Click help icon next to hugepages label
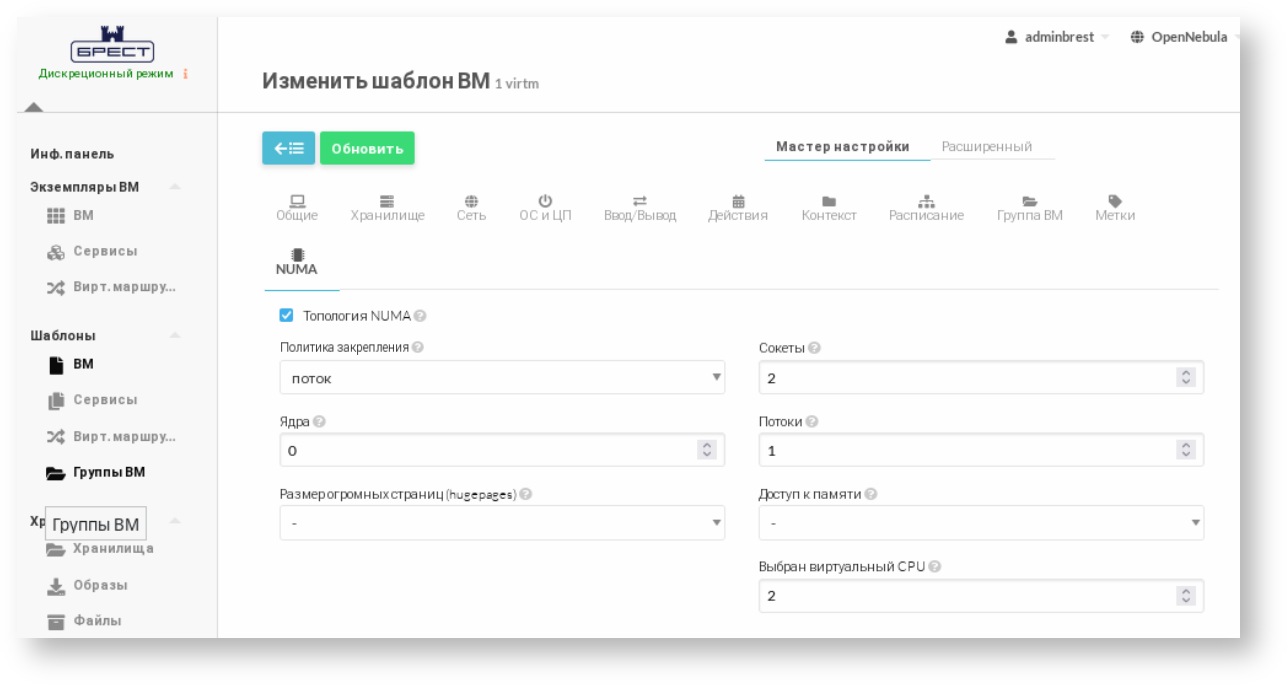Viewport: 1288px width, 686px height. [525, 494]
